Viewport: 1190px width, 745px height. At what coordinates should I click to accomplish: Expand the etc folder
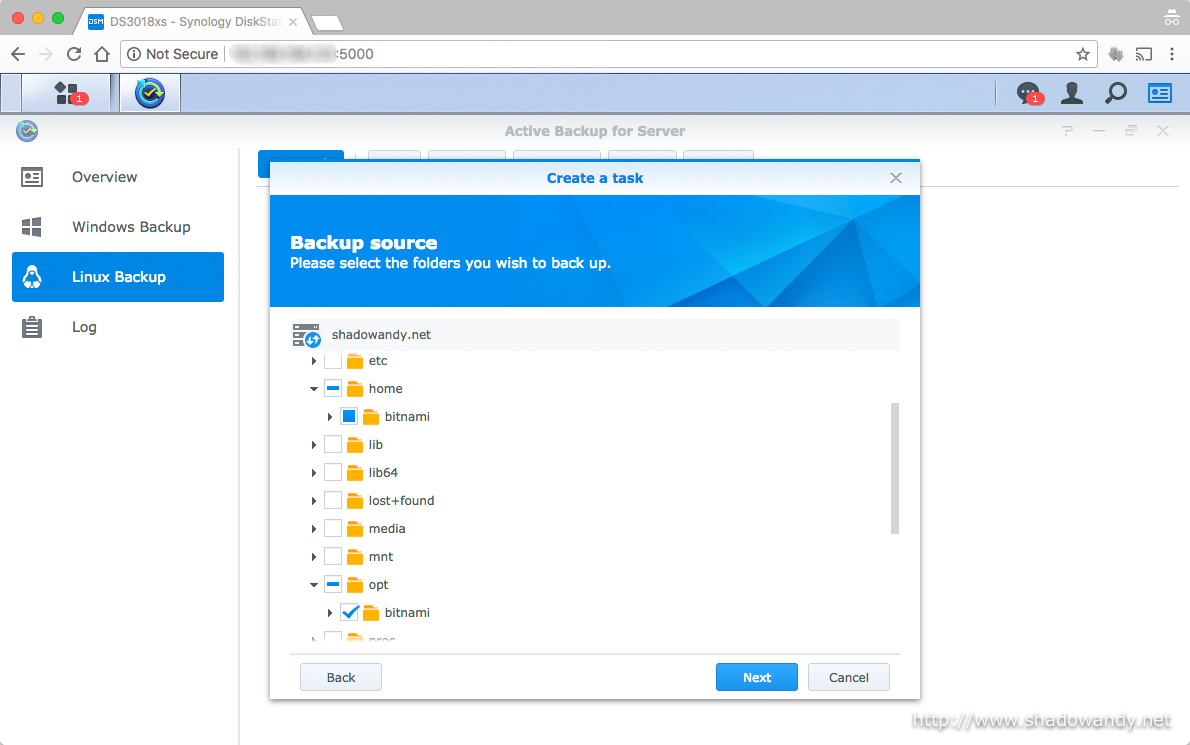pyautogui.click(x=313, y=361)
